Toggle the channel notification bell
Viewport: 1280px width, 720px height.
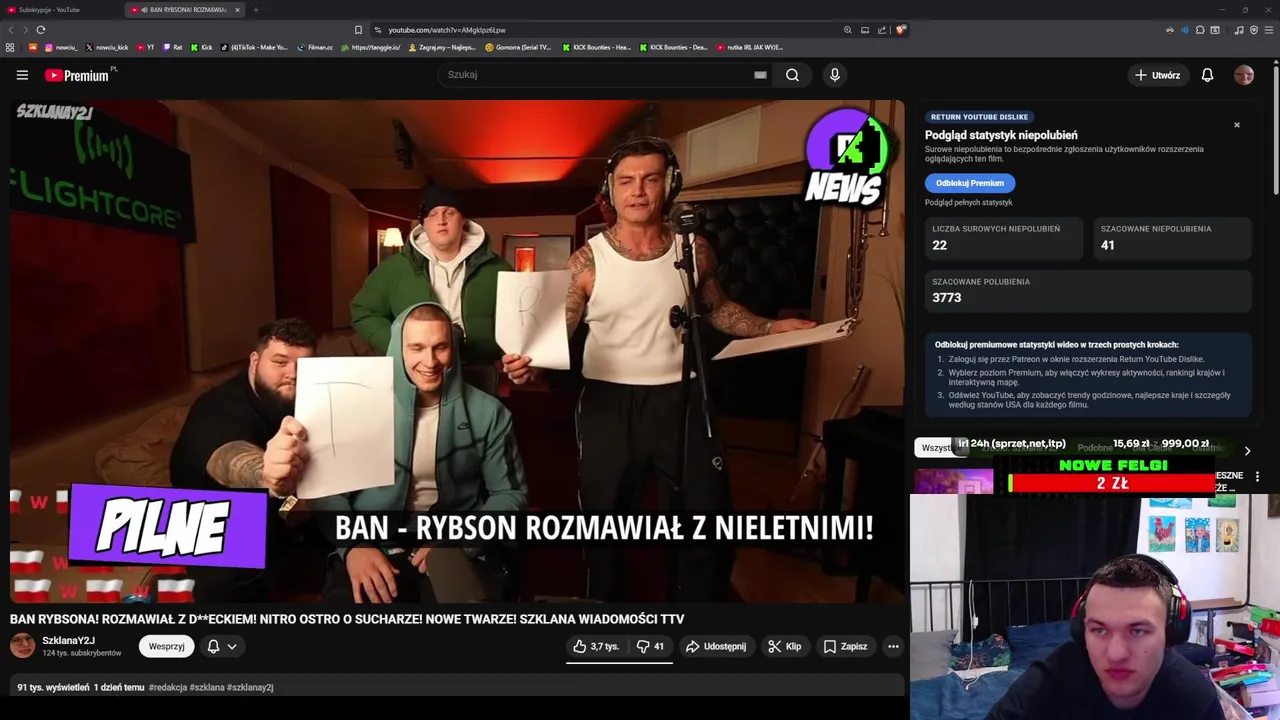[213, 647]
